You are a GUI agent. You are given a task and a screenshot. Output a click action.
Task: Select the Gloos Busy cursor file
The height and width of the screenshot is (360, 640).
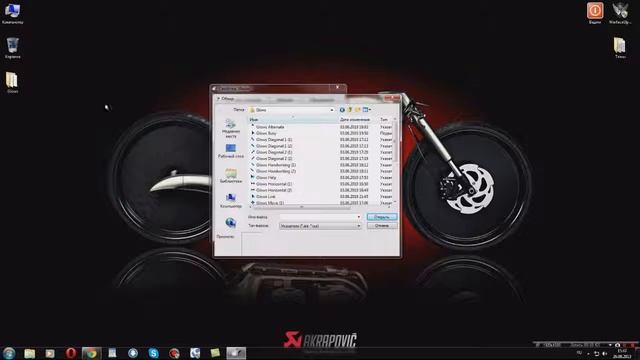tap(266, 133)
